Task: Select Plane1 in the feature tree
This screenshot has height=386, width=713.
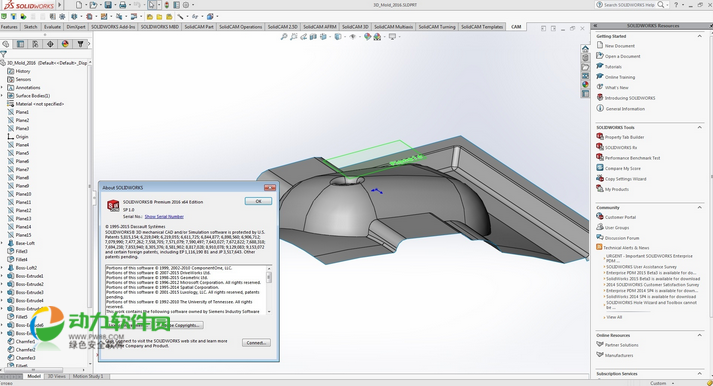Action: pyautogui.click(x=22, y=112)
